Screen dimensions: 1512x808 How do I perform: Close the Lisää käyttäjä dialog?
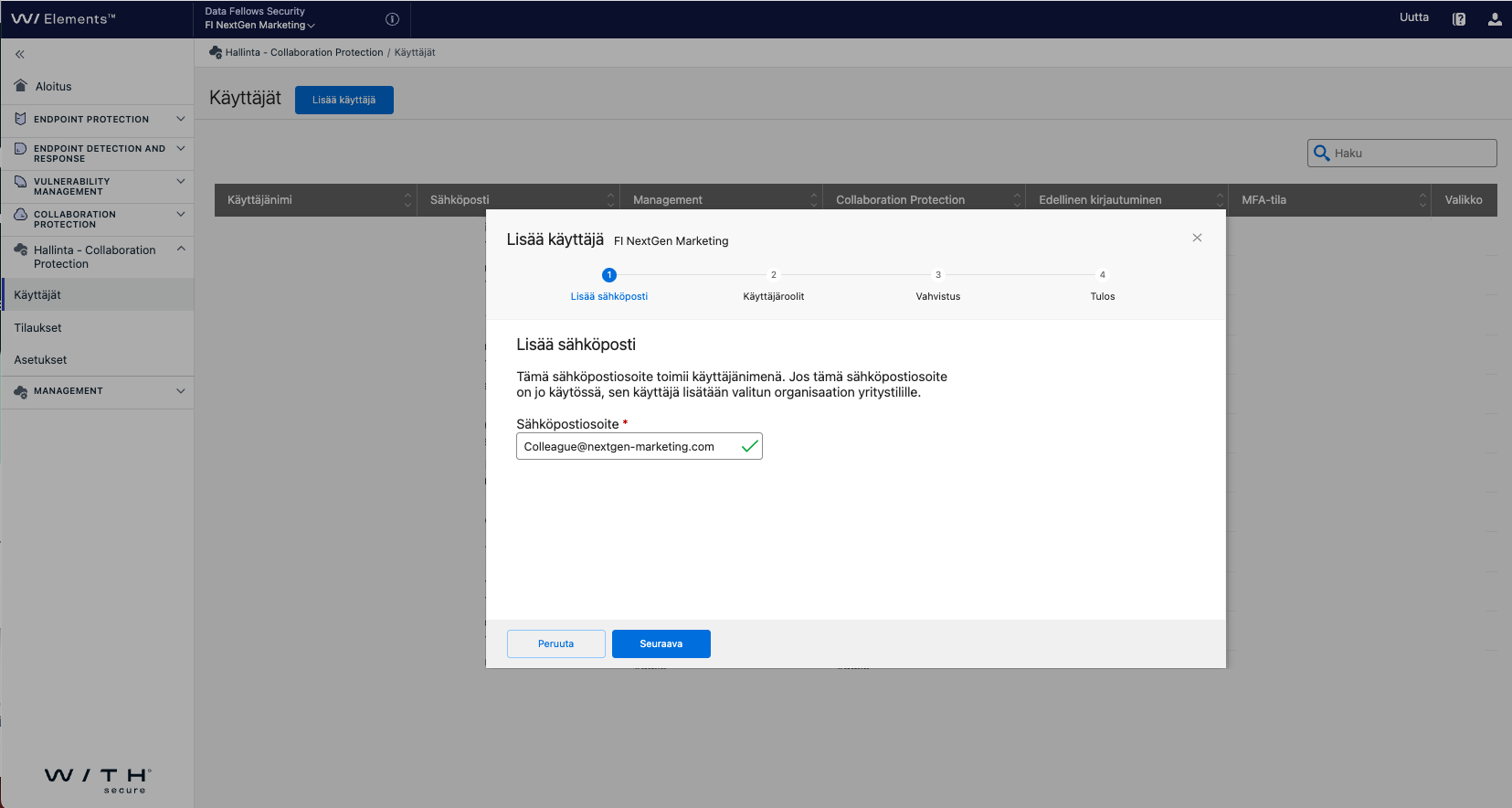(x=1197, y=238)
